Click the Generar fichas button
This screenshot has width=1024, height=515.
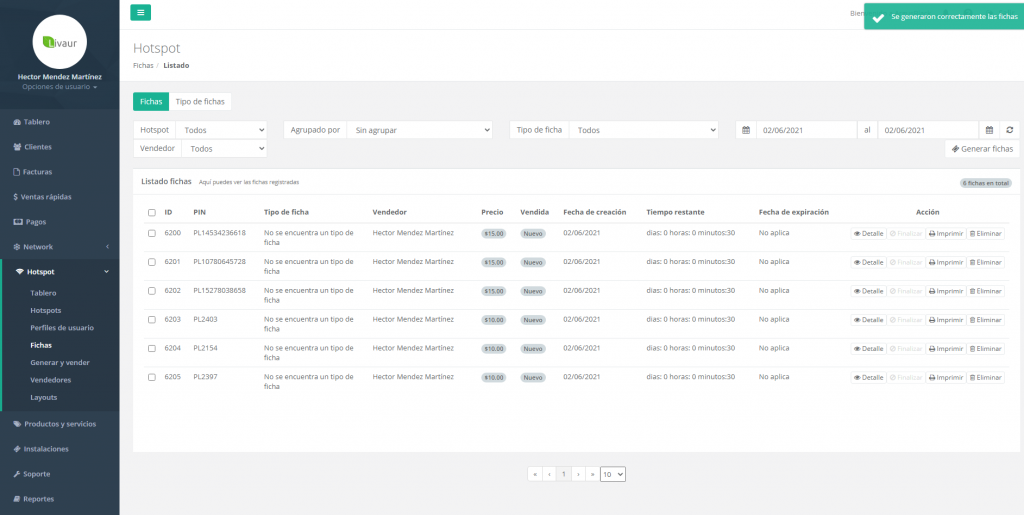click(x=982, y=149)
